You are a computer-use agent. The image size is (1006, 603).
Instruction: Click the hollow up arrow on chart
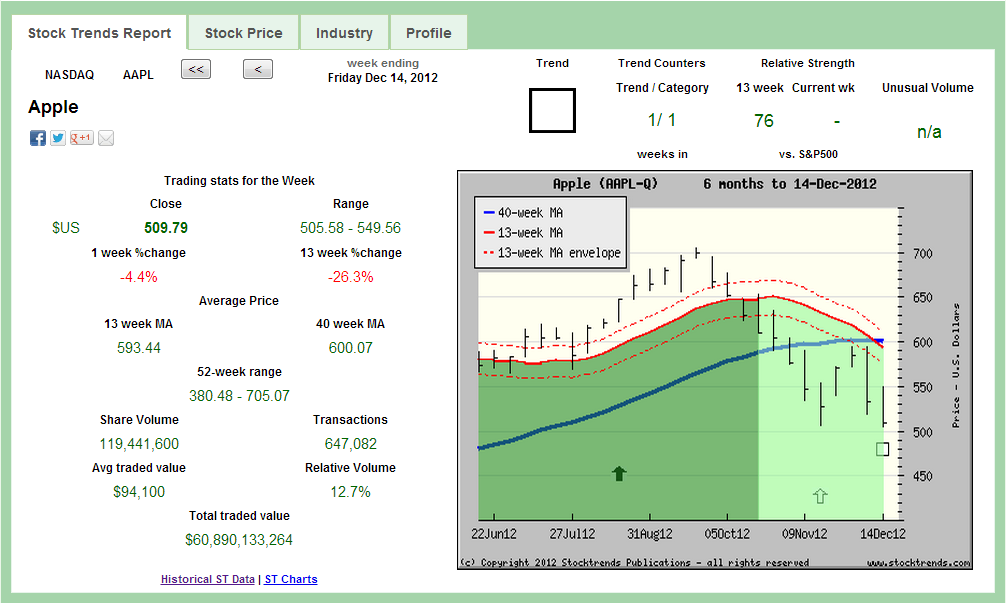pos(820,496)
